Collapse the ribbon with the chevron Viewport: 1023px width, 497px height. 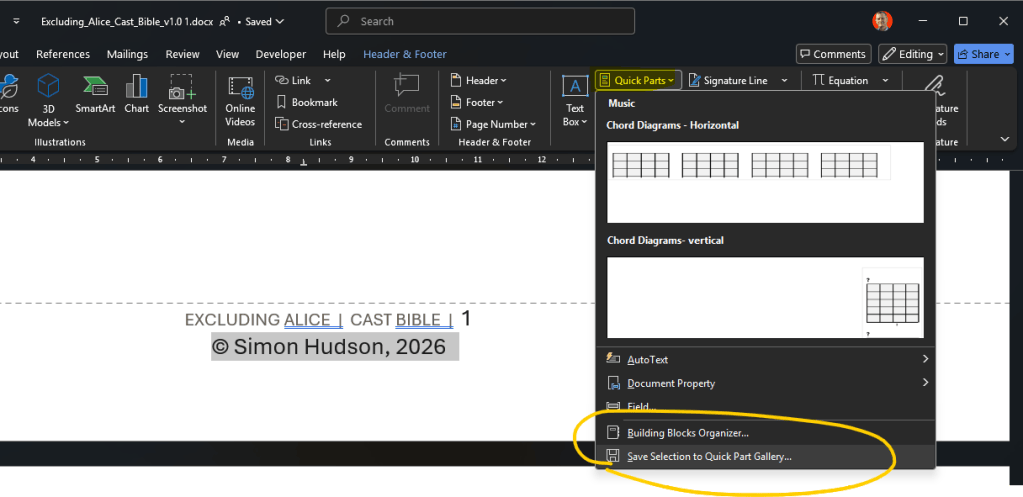click(x=1005, y=139)
